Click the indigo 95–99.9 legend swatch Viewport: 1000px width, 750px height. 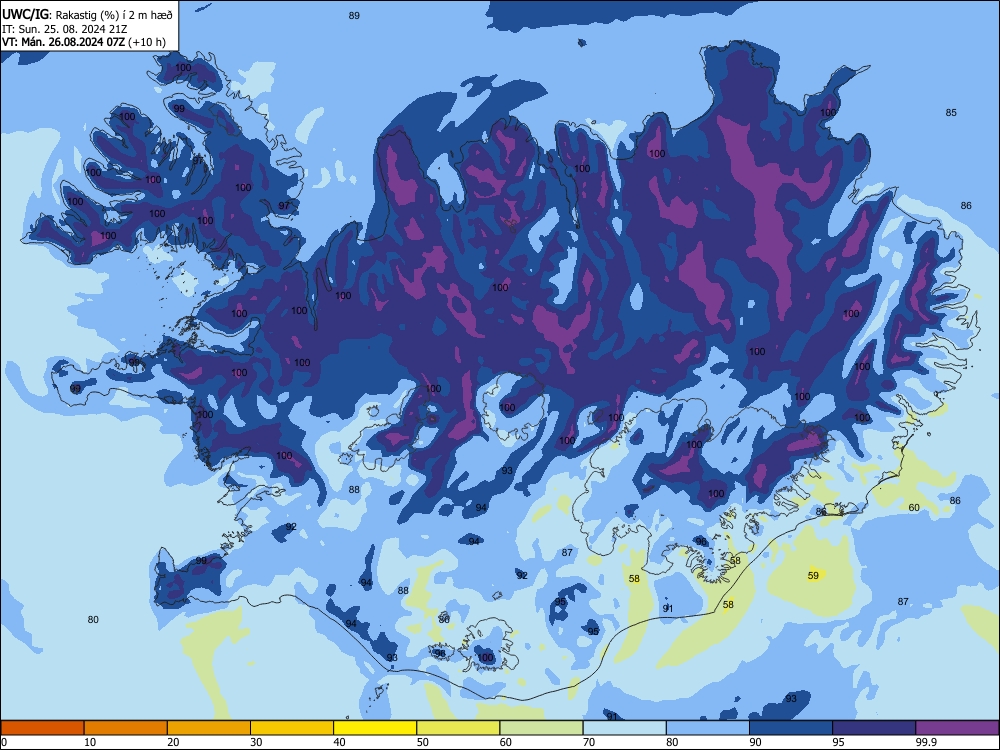(874, 728)
